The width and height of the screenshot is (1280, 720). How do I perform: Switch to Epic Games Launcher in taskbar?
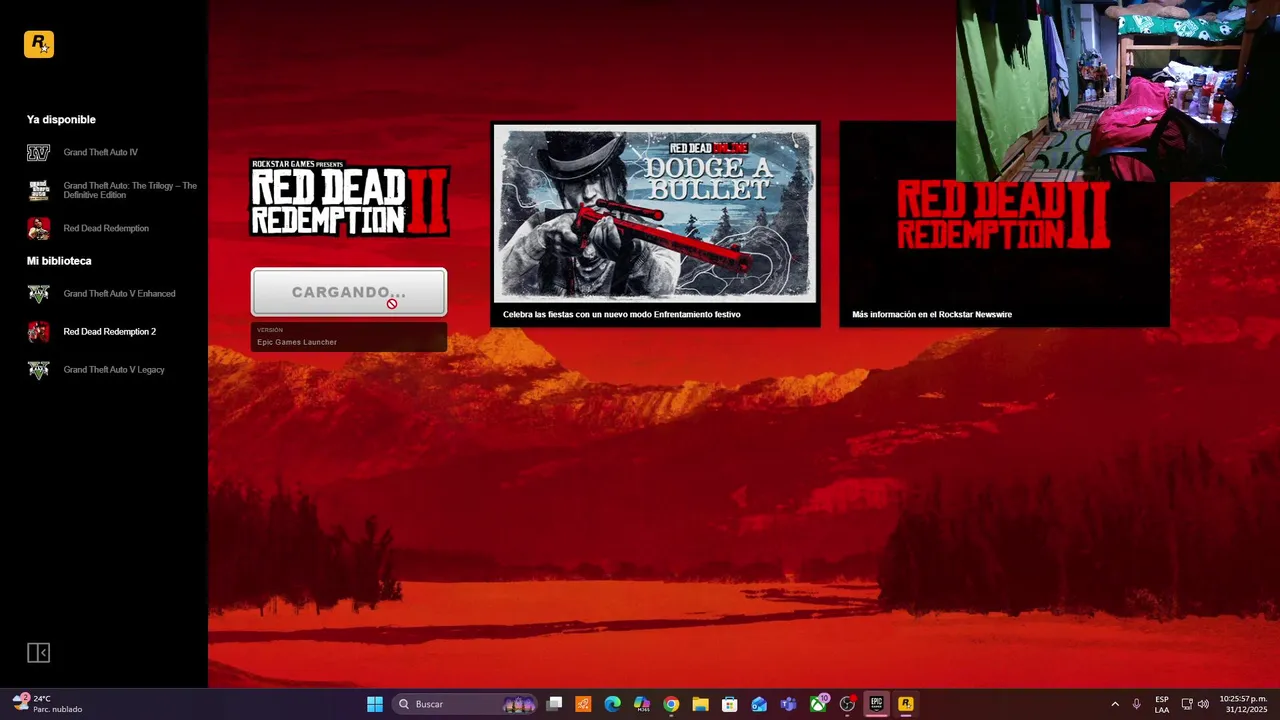(876, 704)
